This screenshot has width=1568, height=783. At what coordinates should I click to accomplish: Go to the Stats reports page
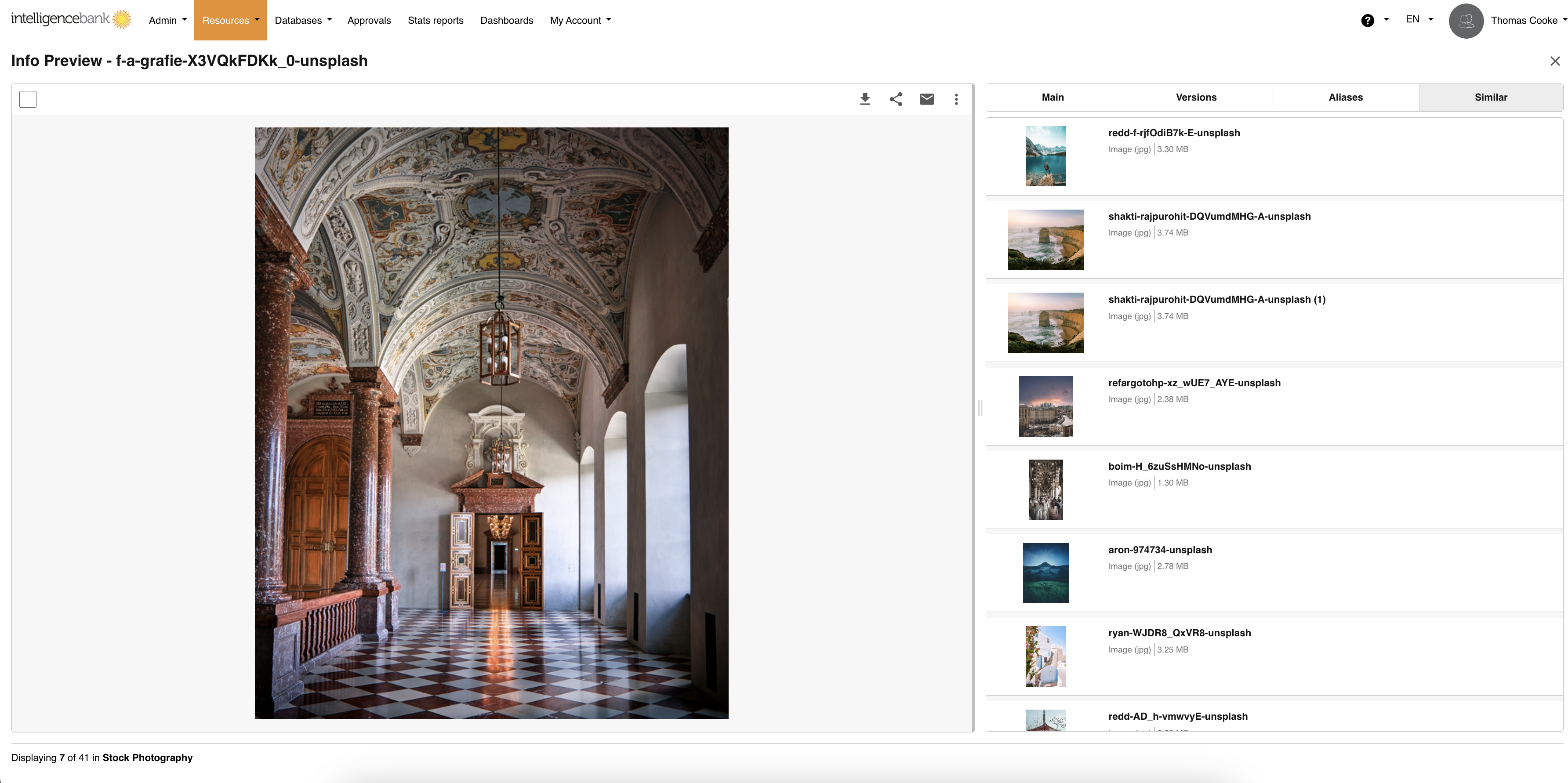click(x=435, y=20)
